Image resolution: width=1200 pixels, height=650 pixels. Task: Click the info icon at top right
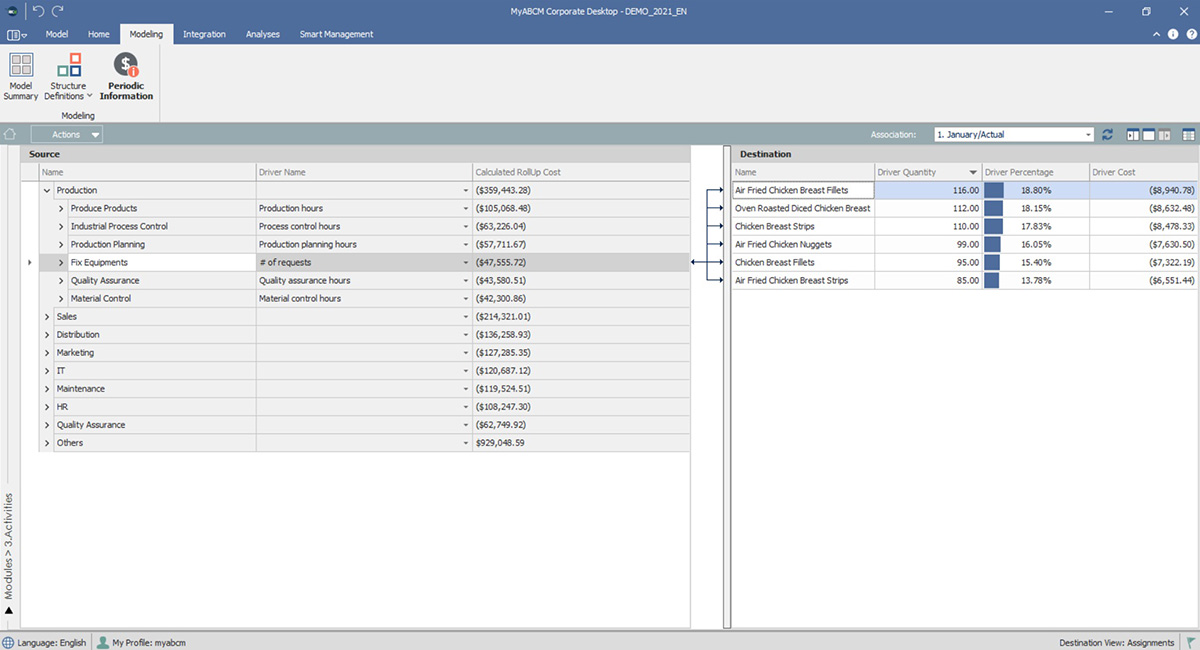[x=1173, y=34]
